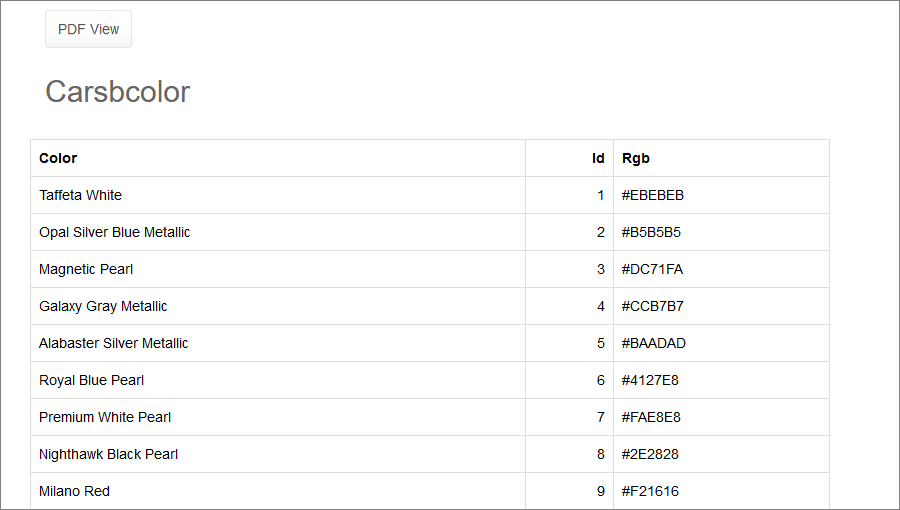Click the PDF View button

click(x=88, y=29)
